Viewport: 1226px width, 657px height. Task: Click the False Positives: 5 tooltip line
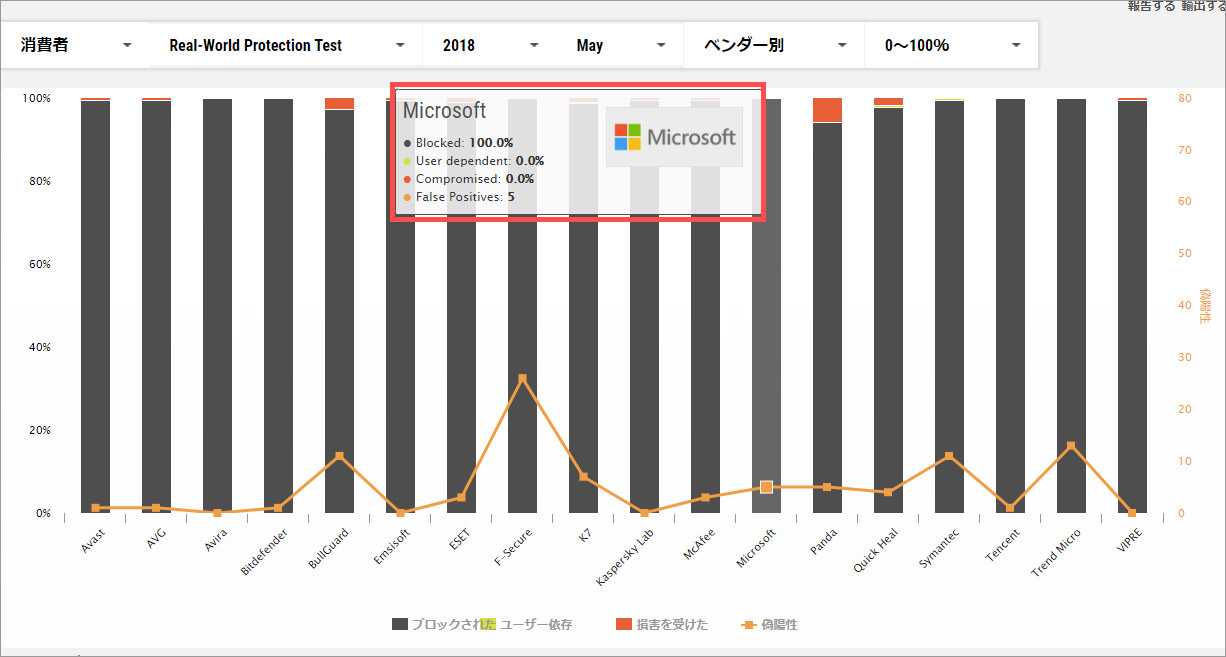click(x=459, y=197)
